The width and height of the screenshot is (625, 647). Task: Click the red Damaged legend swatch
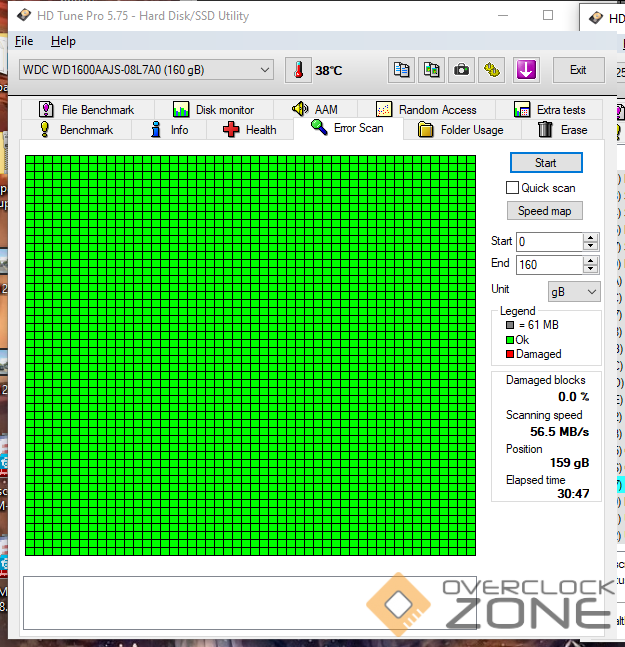510,354
